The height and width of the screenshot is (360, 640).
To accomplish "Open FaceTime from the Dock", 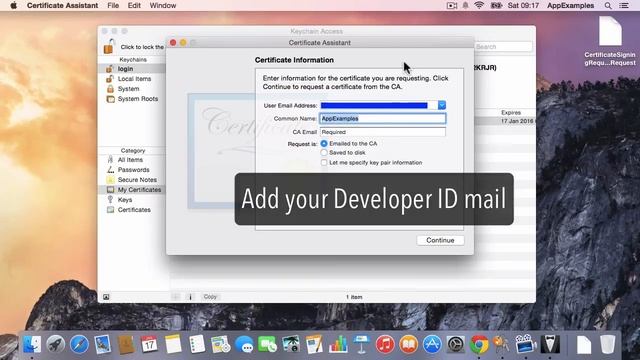I will (267, 344).
